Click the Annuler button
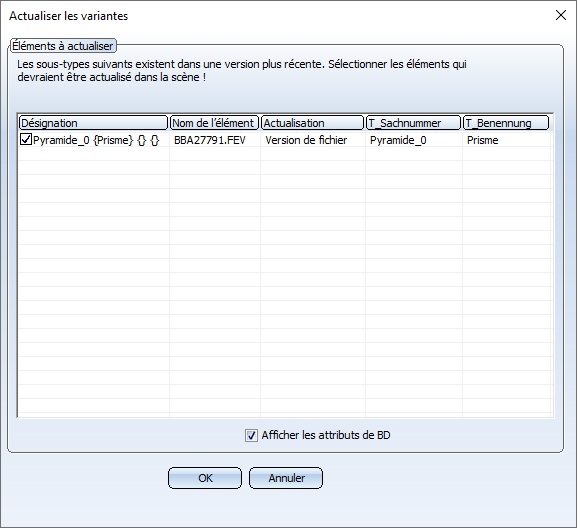The width and height of the screenshot is (577, 528). pos(286,478)
